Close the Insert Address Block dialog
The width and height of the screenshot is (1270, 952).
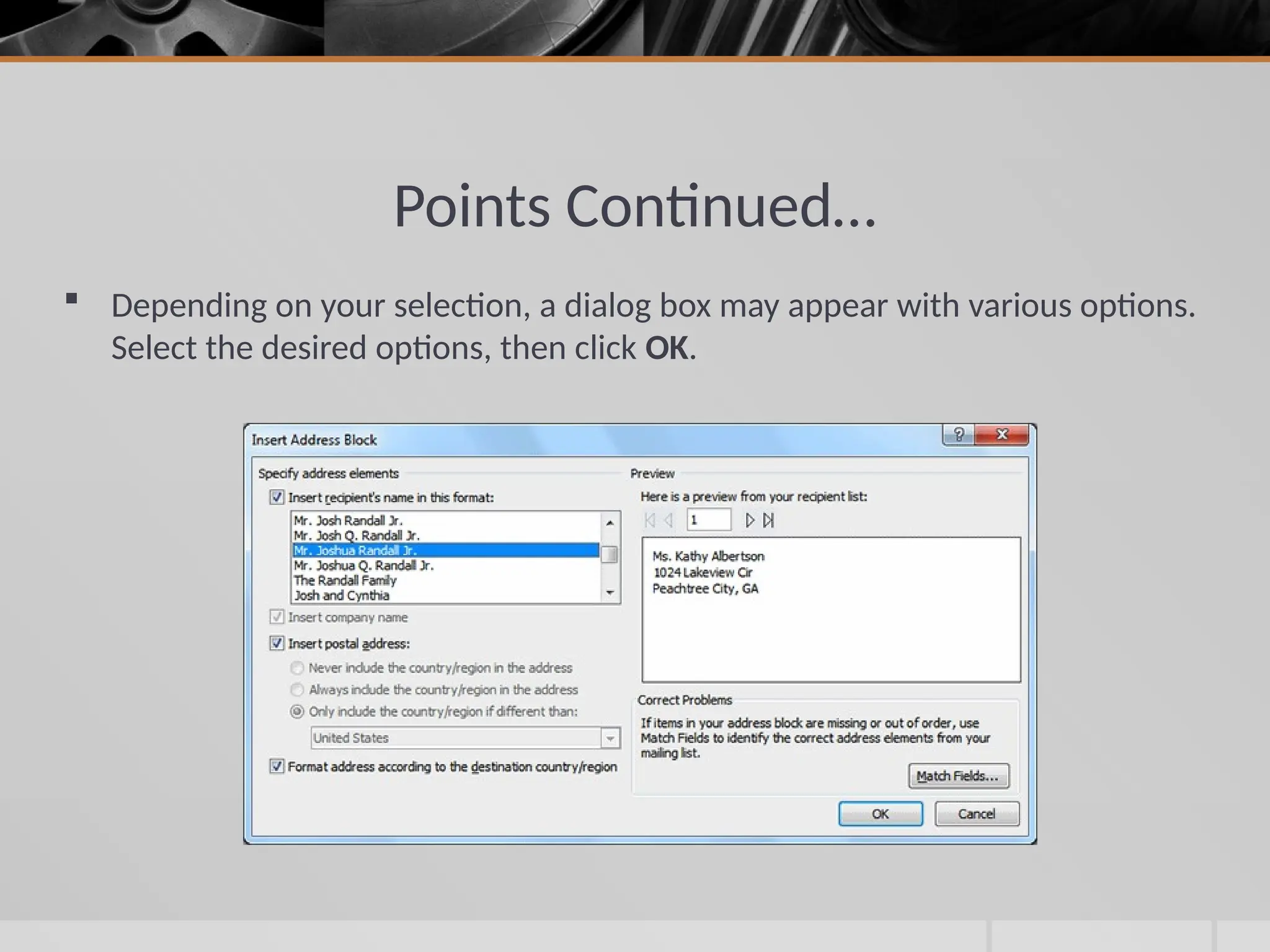(1001, 434)
